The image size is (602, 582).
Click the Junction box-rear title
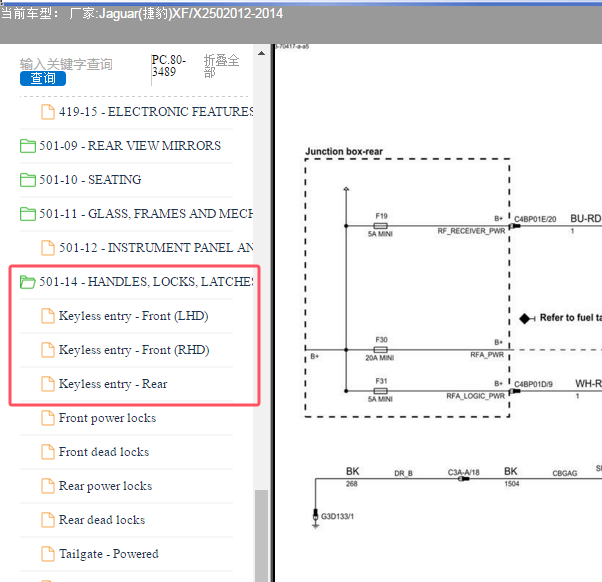tap(344, 152)
